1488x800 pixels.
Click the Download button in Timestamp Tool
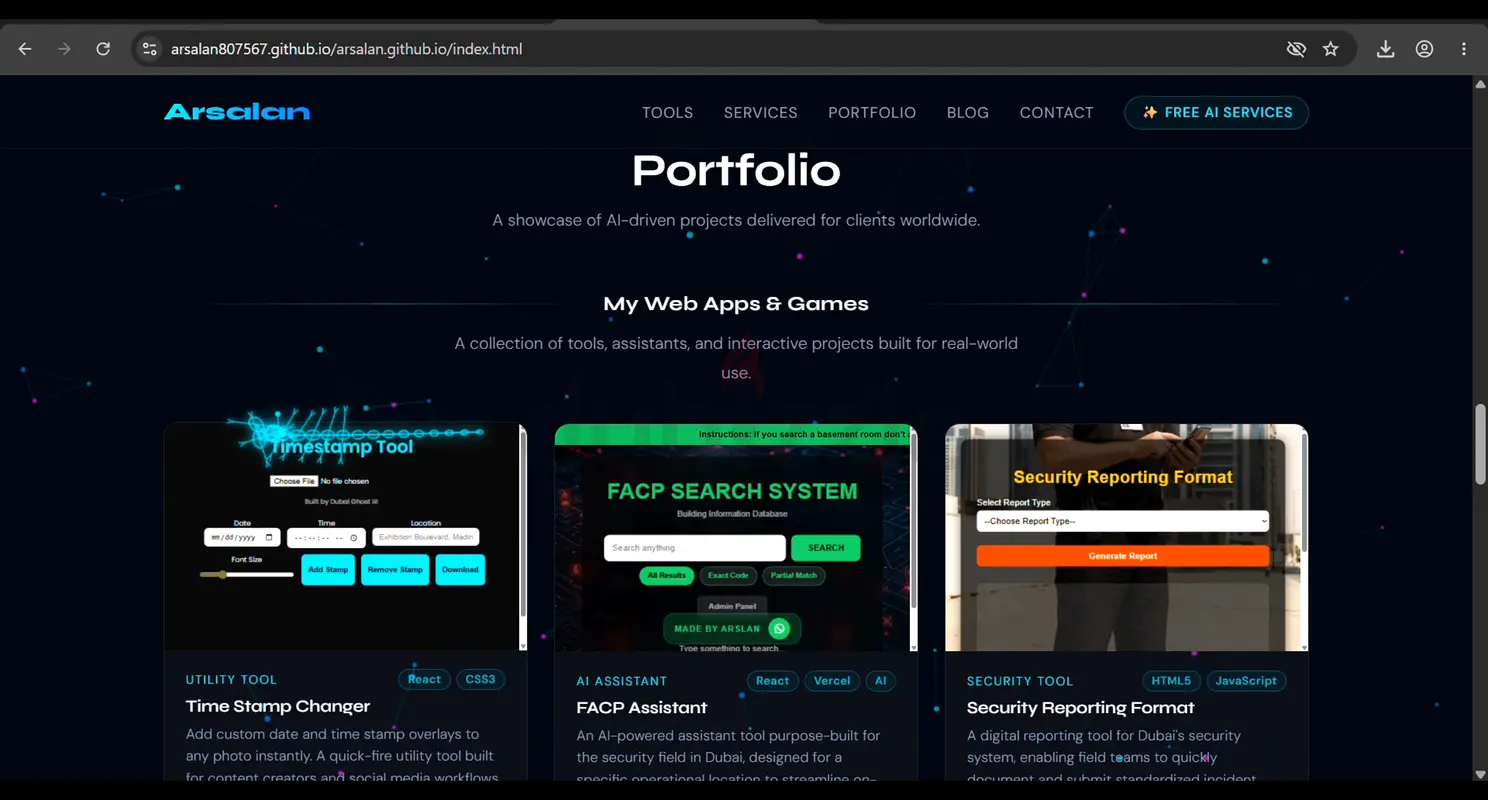point(460,570)
